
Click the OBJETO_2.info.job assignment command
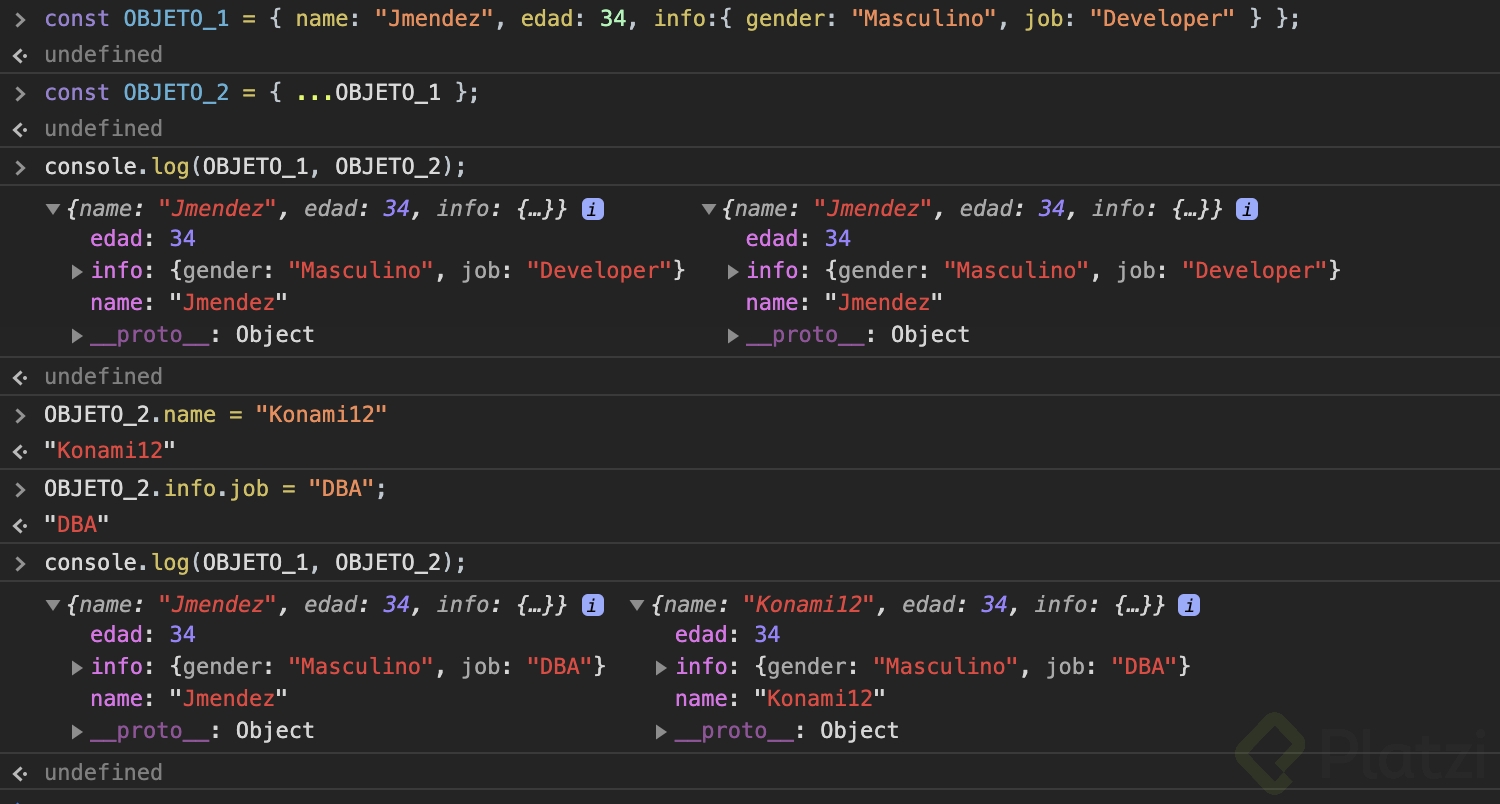coord(215,488)
